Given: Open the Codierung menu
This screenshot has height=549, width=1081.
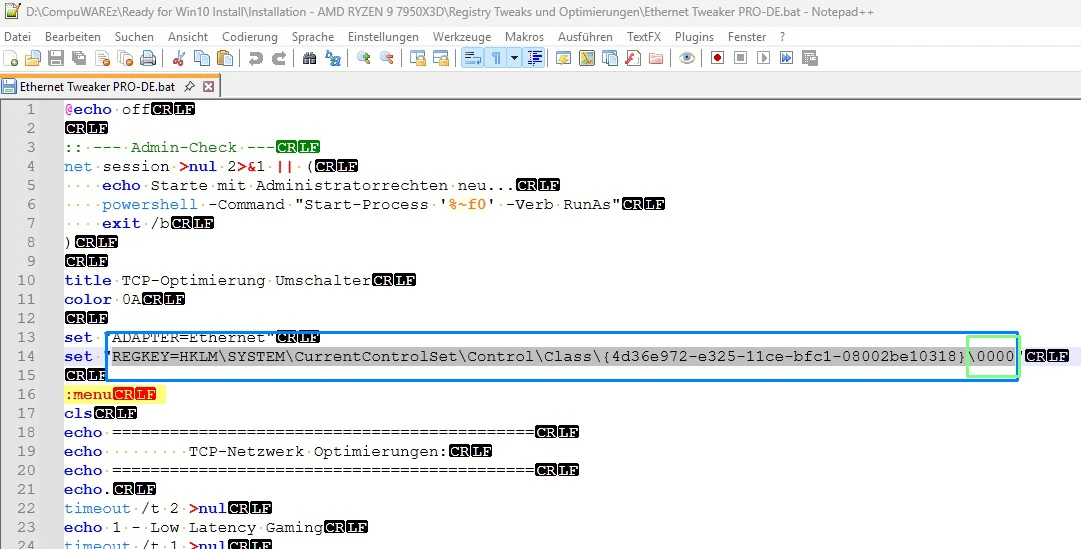Looking at the screenshot, I should (x=249, y=36).
